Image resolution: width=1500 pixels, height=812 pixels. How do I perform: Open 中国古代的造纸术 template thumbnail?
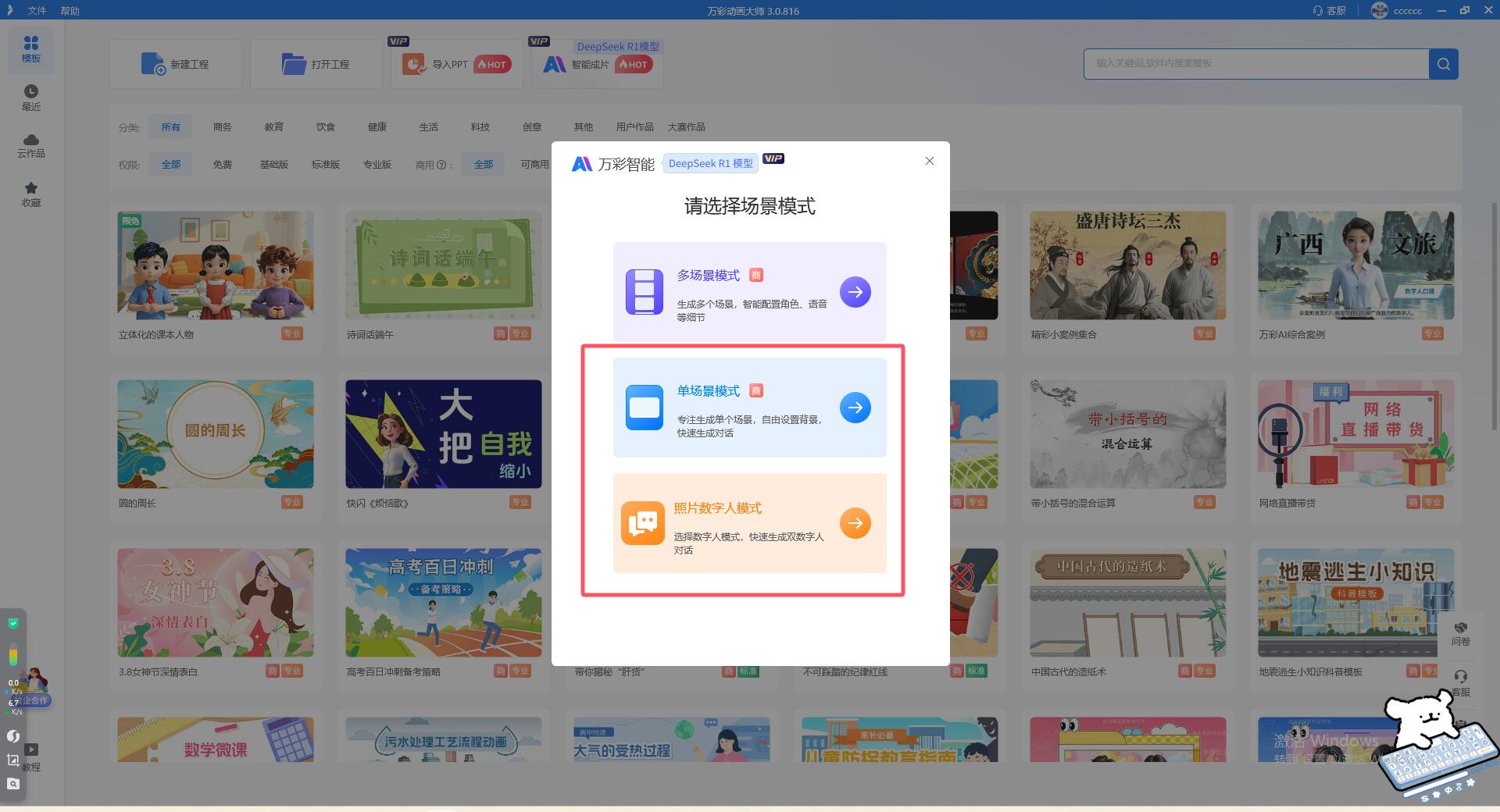point(1128,603)
